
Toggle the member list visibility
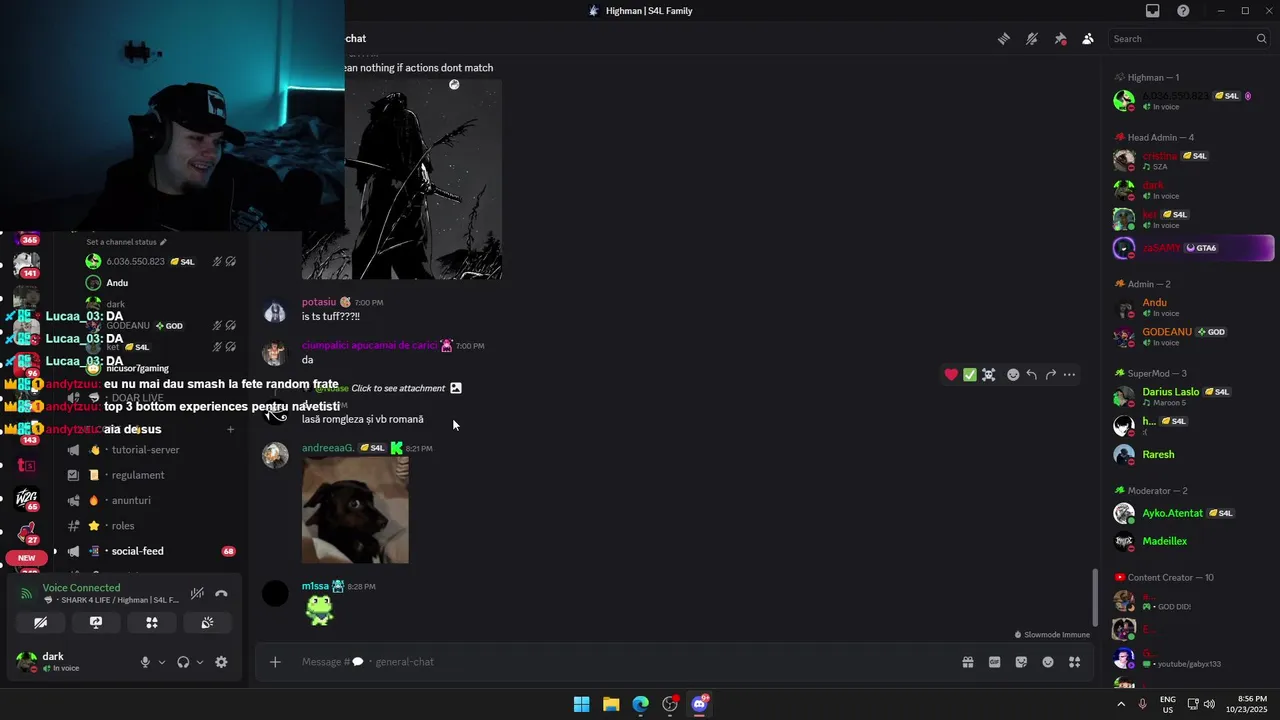pyautogui.click(x=1088, y=39)
